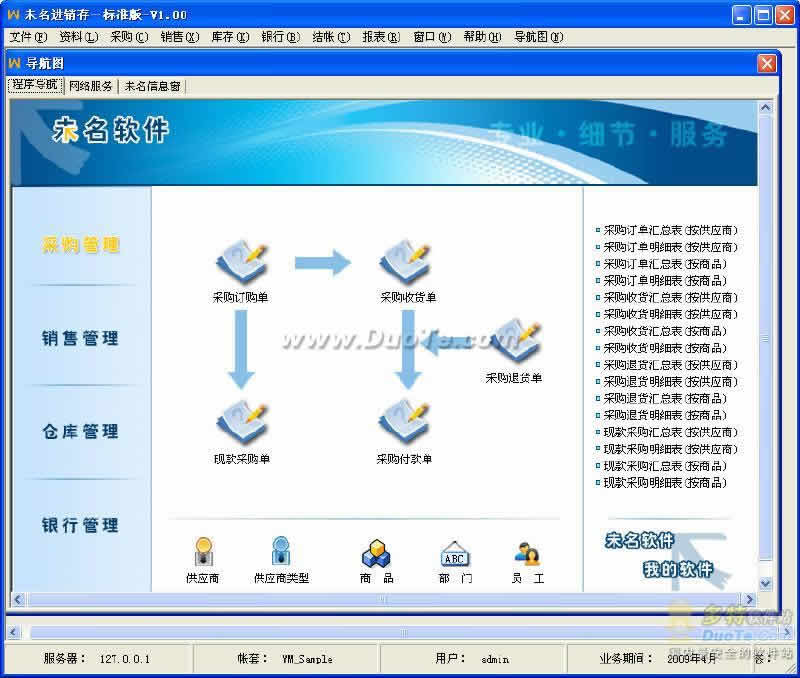This screenshot has width=800, height=678.
Task: Open report 采购退货明细表(按供应商)
Action: [x=670, y=382]
